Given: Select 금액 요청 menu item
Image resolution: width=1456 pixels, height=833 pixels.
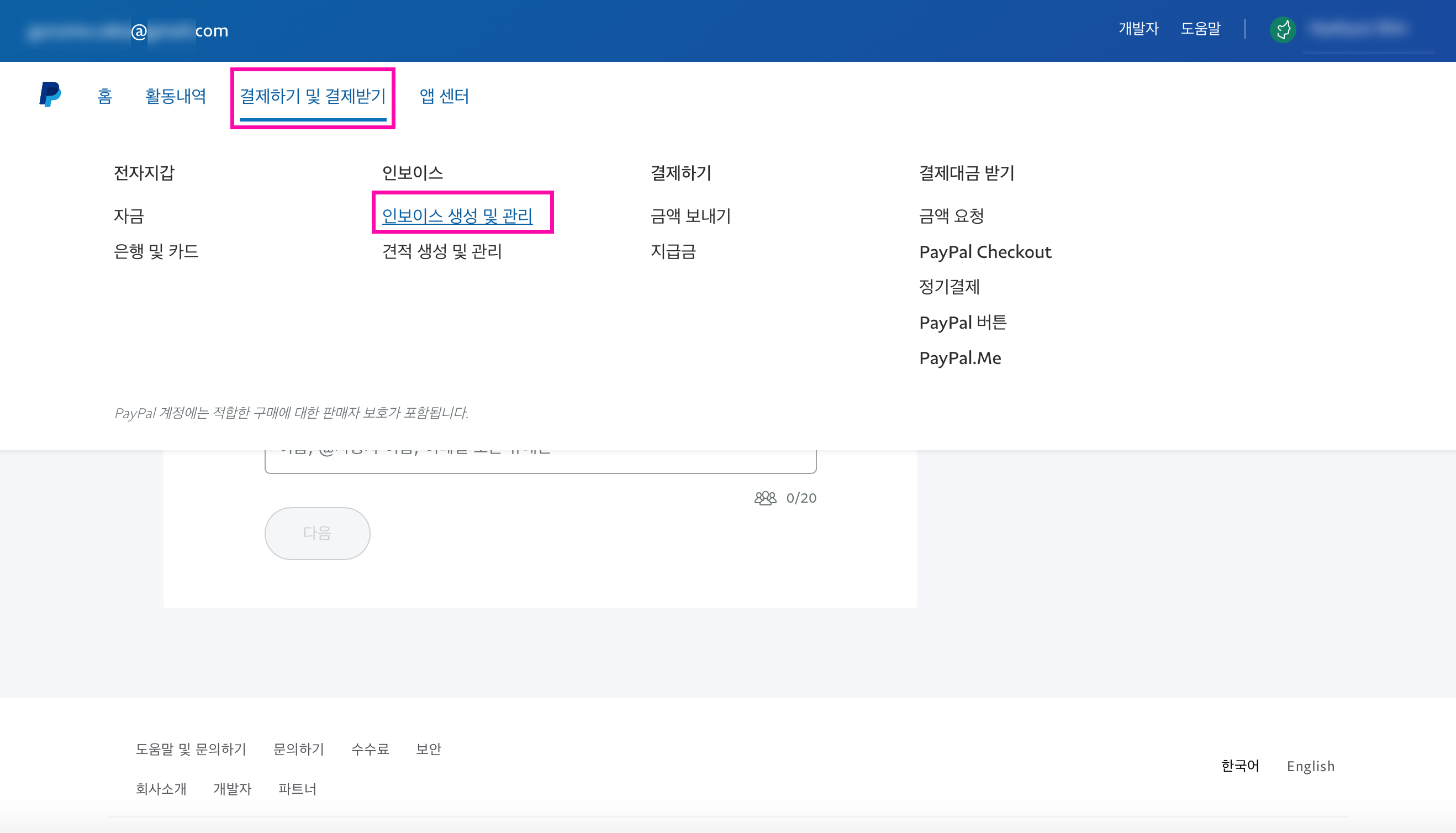Looking at the screenshot, I should [951, 215].
